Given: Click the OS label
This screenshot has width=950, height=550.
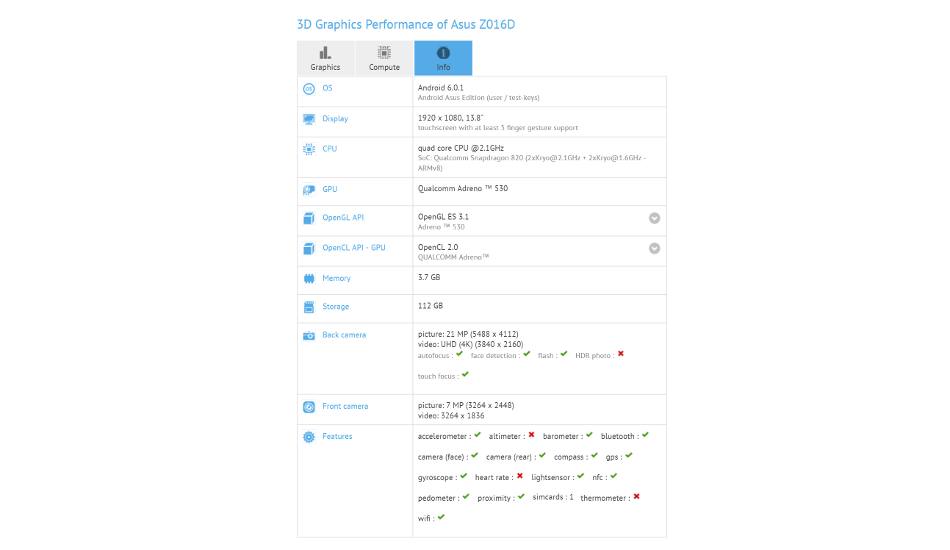Looking at the screenshot, I should coord(327,88).
